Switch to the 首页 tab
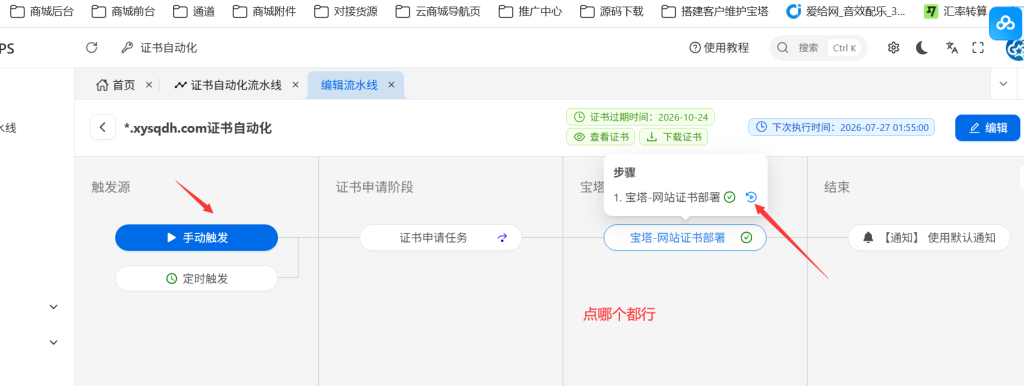Screen dimensions: 1024x386 (116, 85)
